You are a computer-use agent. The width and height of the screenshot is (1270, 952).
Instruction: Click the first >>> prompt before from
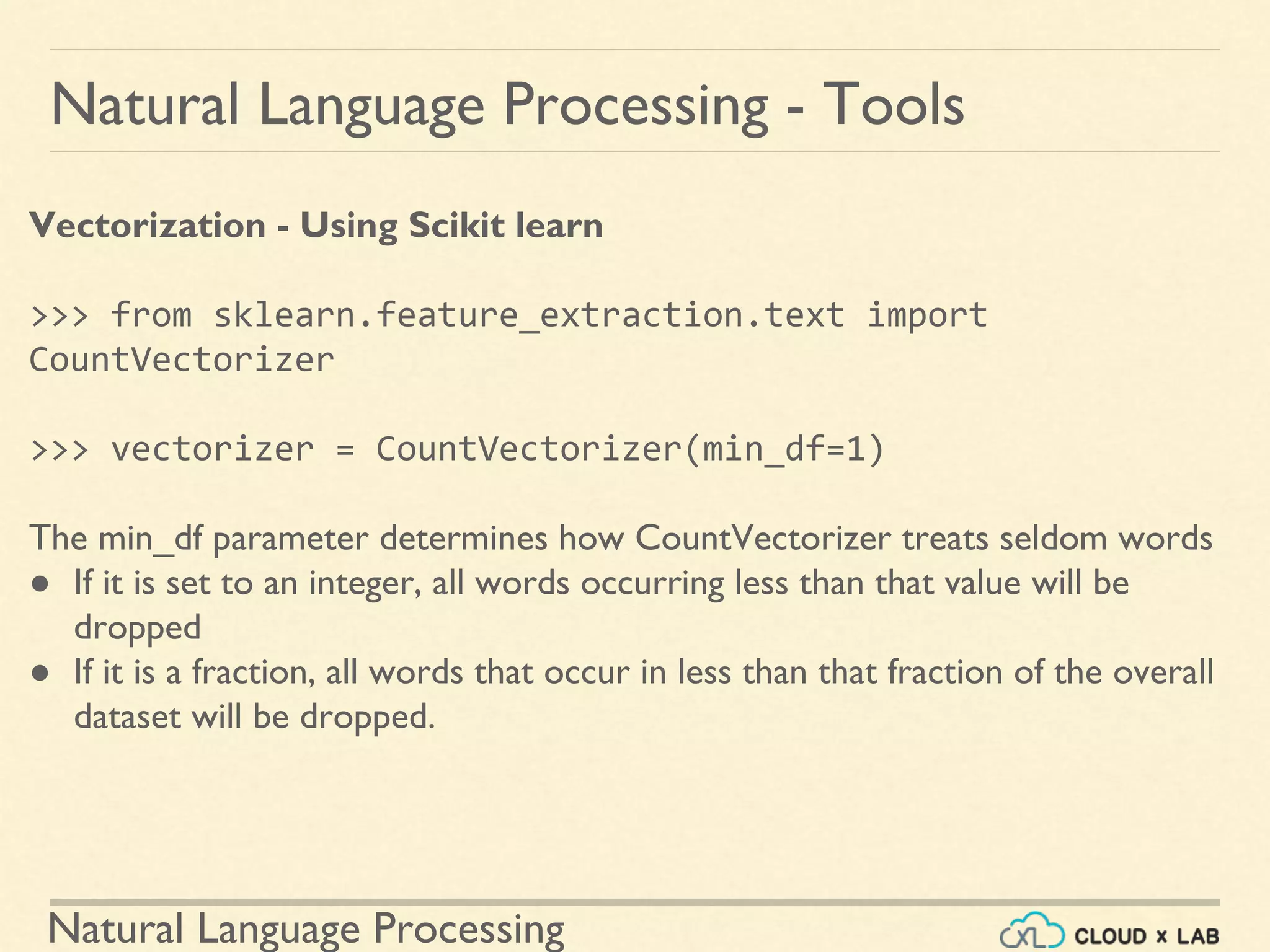60,315
